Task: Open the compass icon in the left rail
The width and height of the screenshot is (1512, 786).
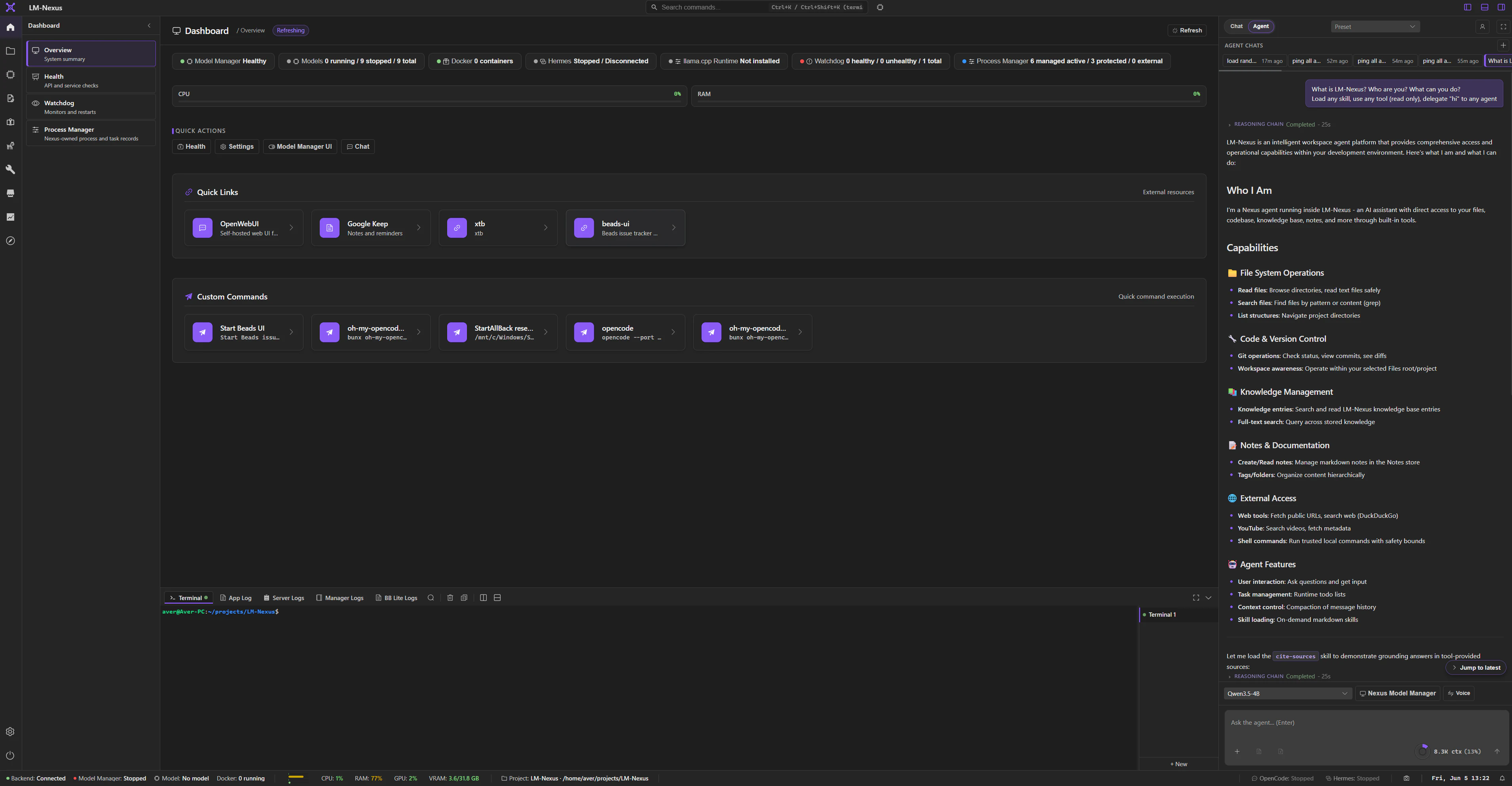Action: point(11,241)
